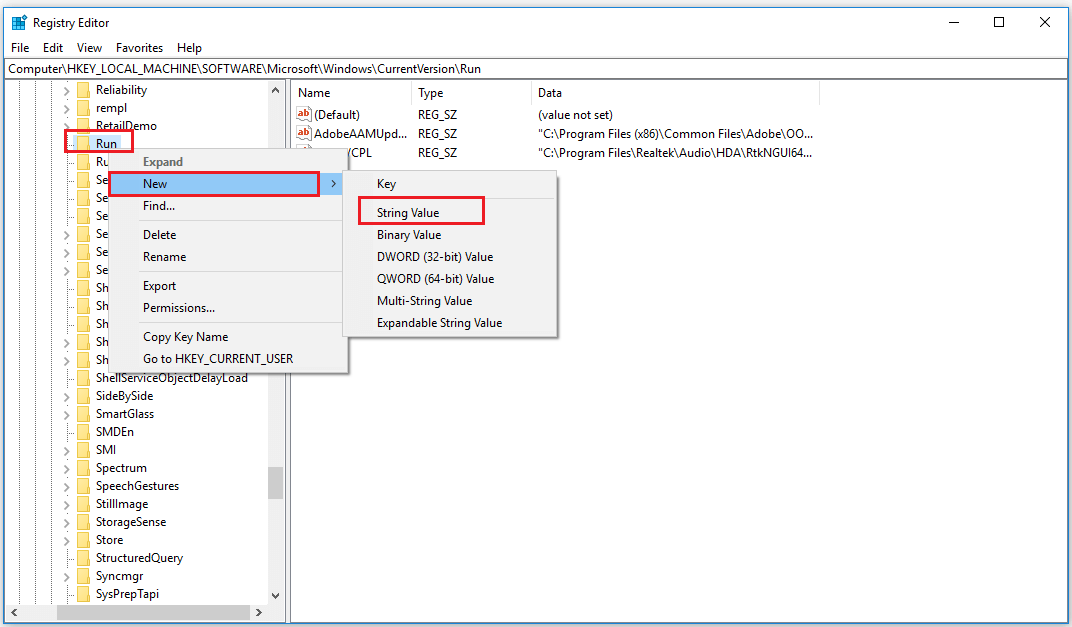Select the StorageSense key

point(131,522)
